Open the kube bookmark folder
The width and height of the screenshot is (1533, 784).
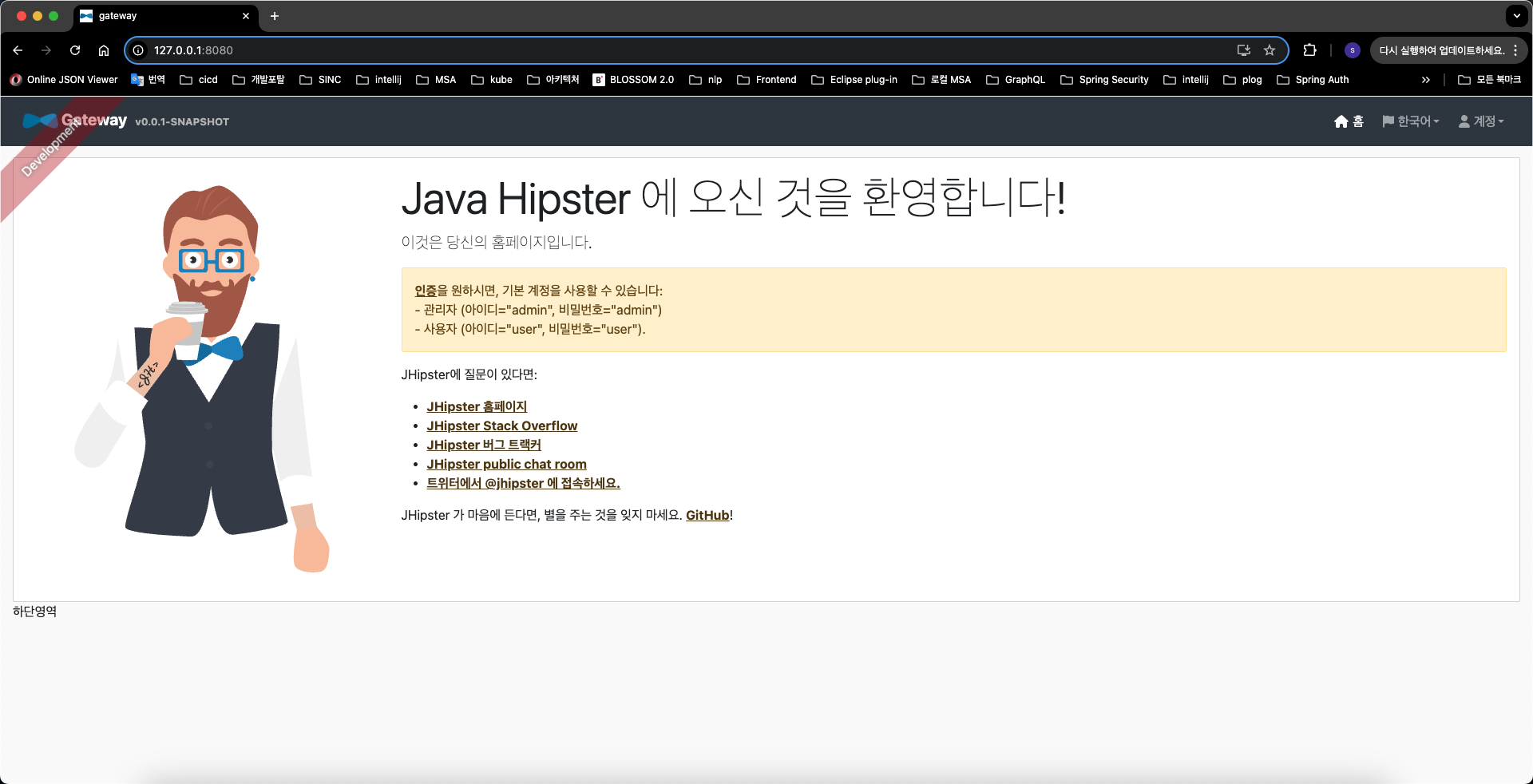point(492,80)
